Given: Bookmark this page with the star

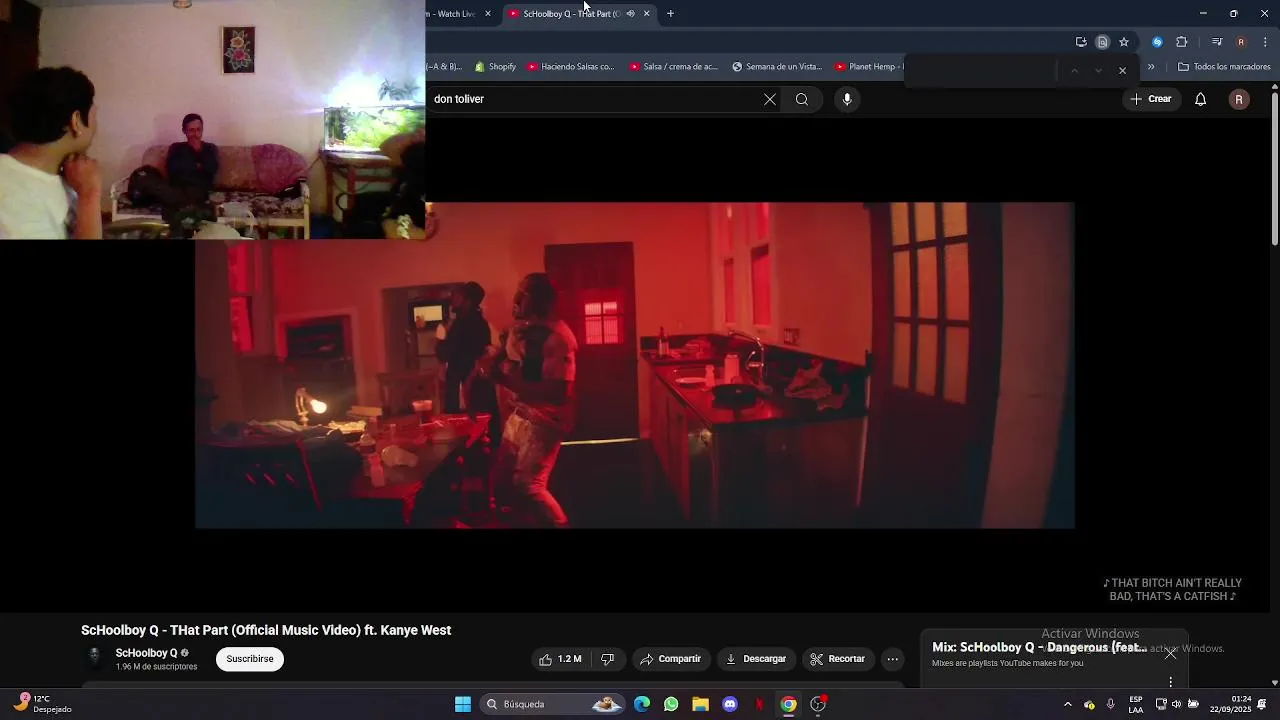Looking at the screenshot, I should 1124,42.
